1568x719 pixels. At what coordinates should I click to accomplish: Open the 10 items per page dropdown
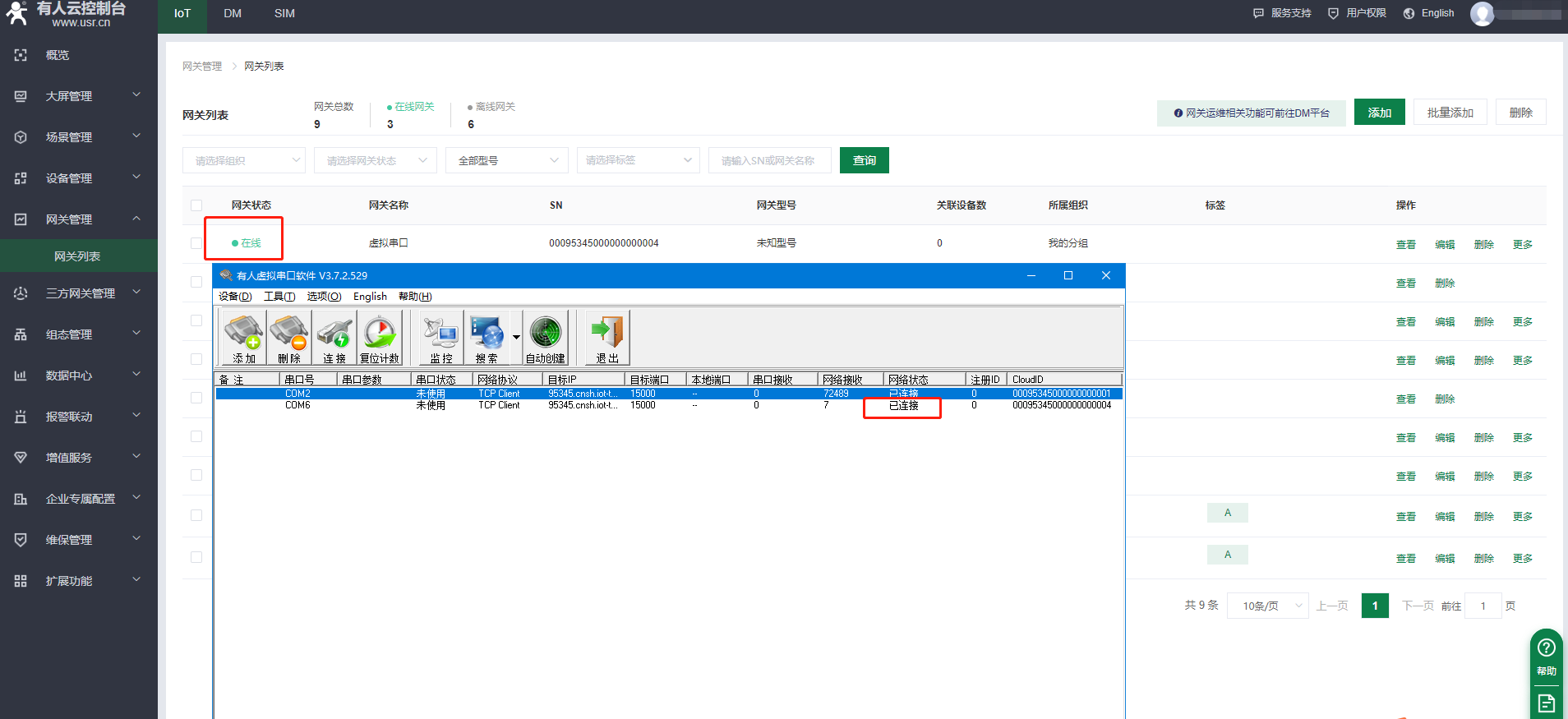1267,606
